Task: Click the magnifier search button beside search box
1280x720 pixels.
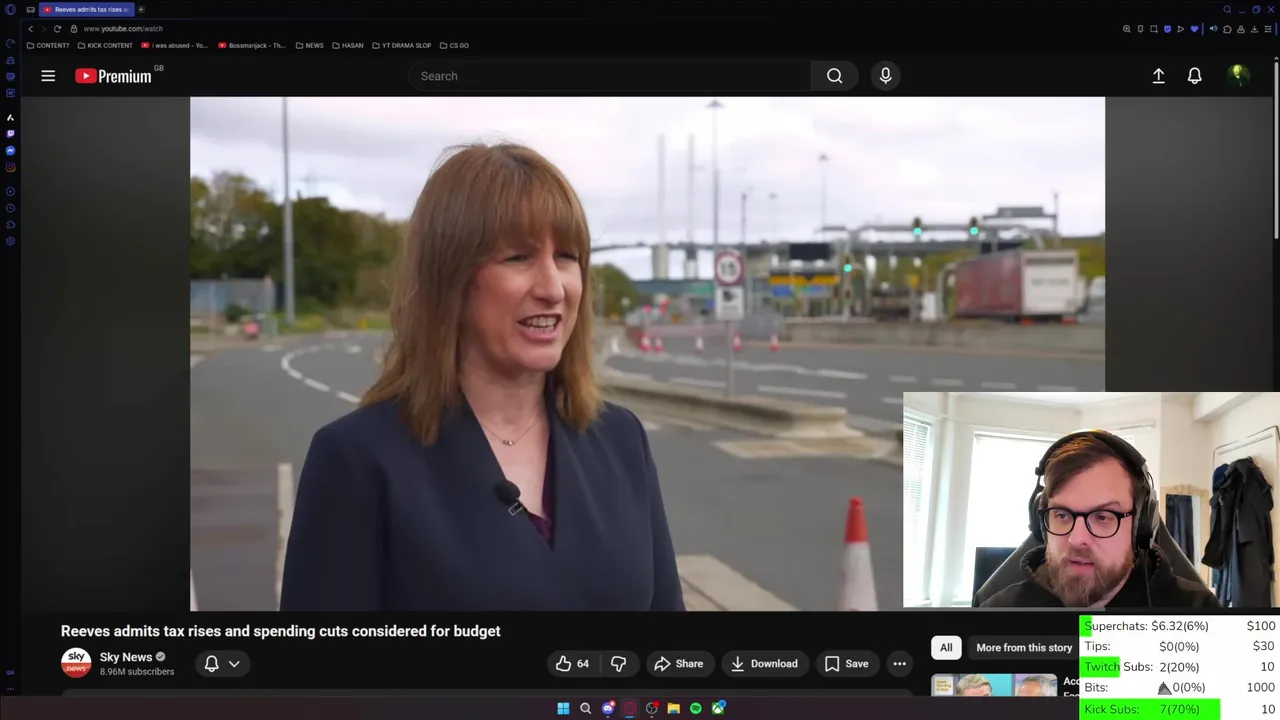Action: point(834,76)
